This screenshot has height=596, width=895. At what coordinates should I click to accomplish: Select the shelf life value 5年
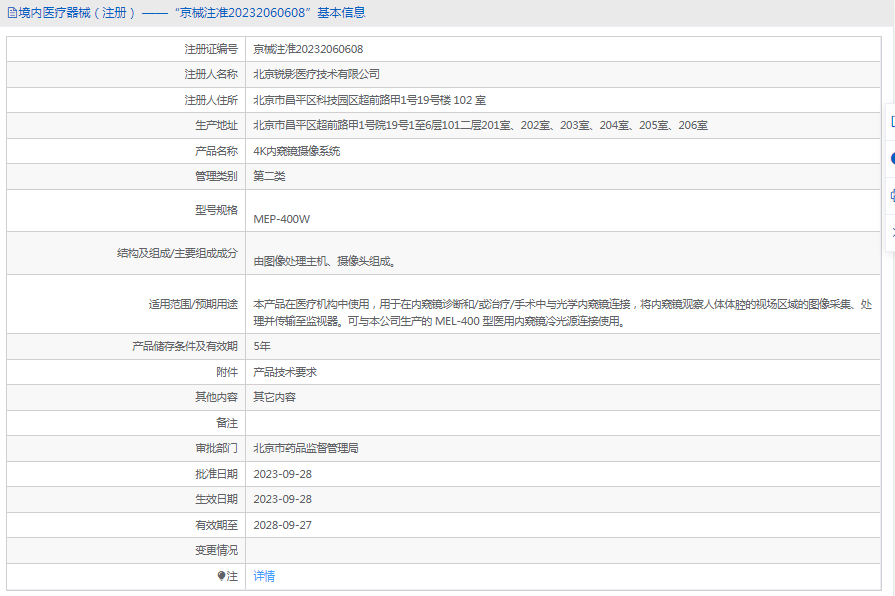coord(262,346)
